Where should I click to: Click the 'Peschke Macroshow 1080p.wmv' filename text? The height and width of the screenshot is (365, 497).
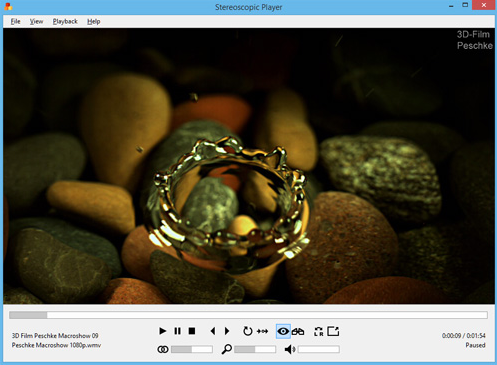[x=56, y=345]
